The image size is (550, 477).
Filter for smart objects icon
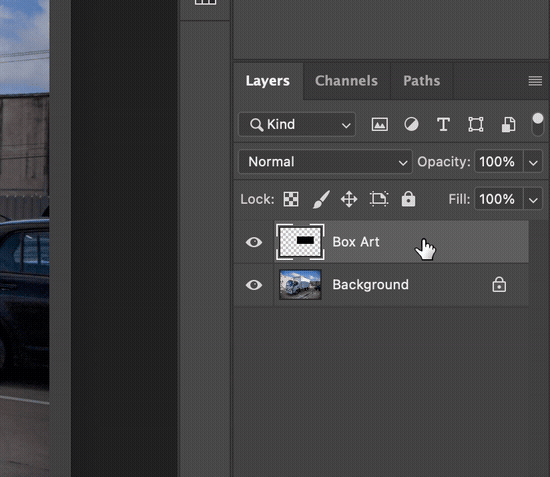508,125
